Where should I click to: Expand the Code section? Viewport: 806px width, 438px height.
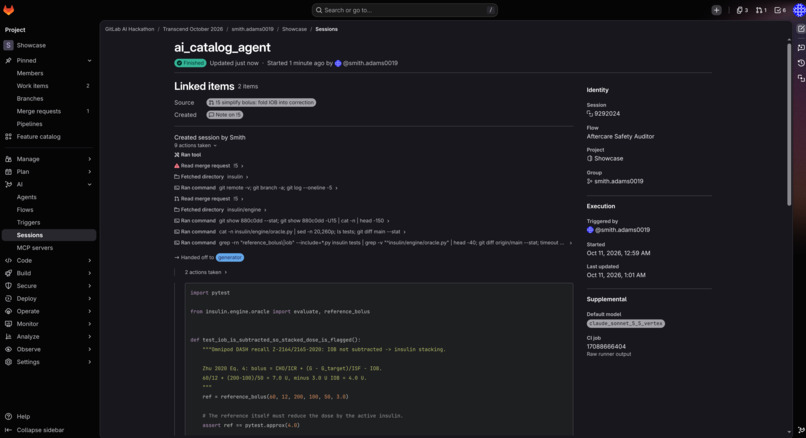coord(49,261)
